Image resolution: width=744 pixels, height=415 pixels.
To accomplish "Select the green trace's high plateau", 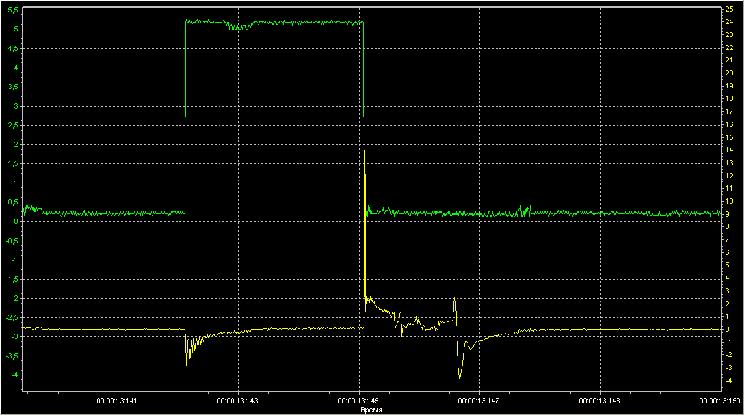I will click(274, 23).
